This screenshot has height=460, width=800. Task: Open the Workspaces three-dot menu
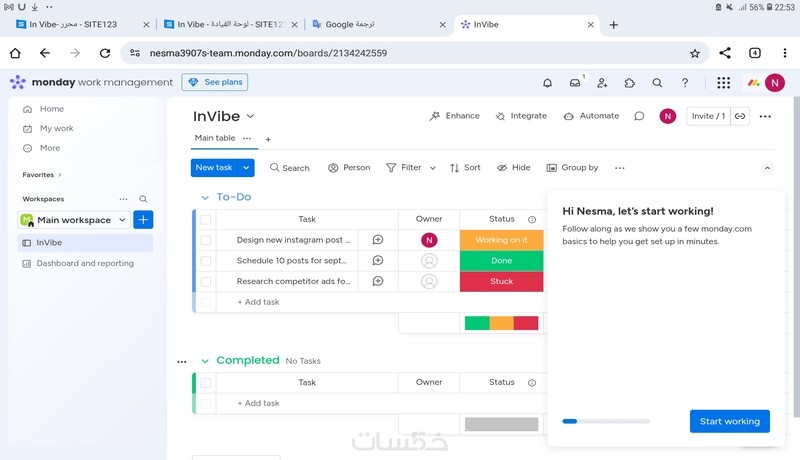[x=123, y=199]
